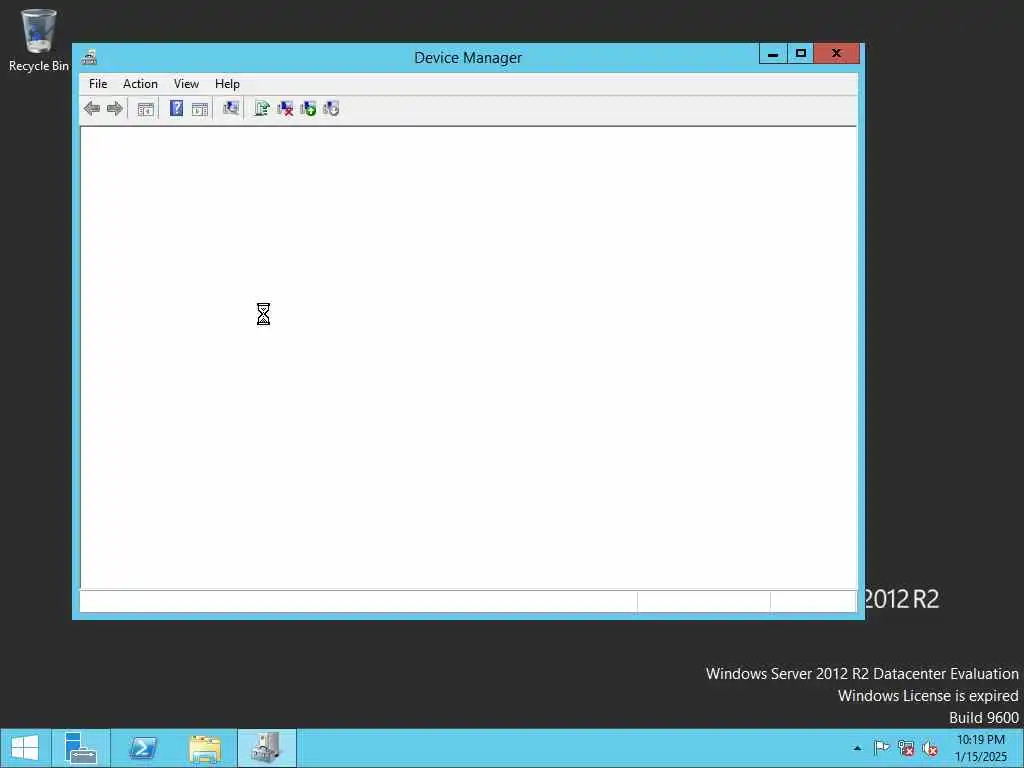Click the Update Driver Software toolbar icon
Viewport: 1024px width, 768px height.
262,108
